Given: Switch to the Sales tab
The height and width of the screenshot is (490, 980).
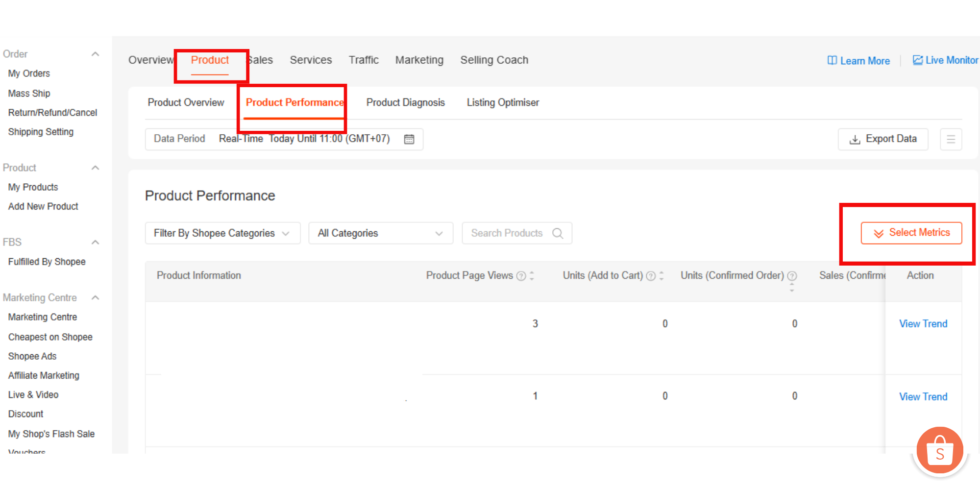Looking at the screenshot, I should pos(259,60).
